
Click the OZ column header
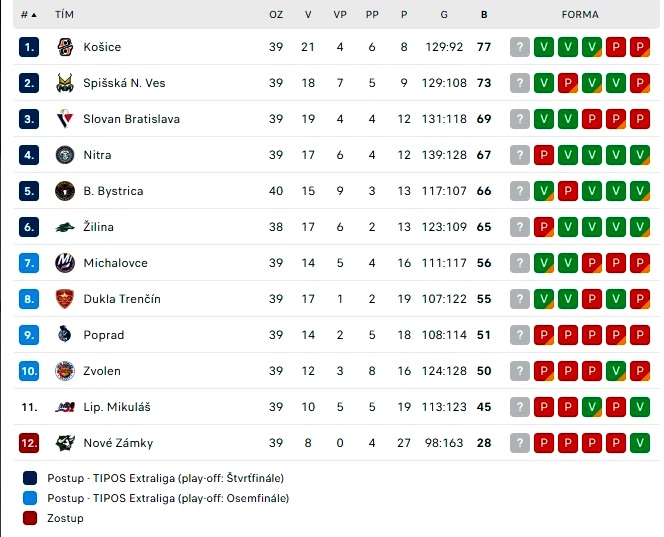pyautogui.click(x=276, y=14)
